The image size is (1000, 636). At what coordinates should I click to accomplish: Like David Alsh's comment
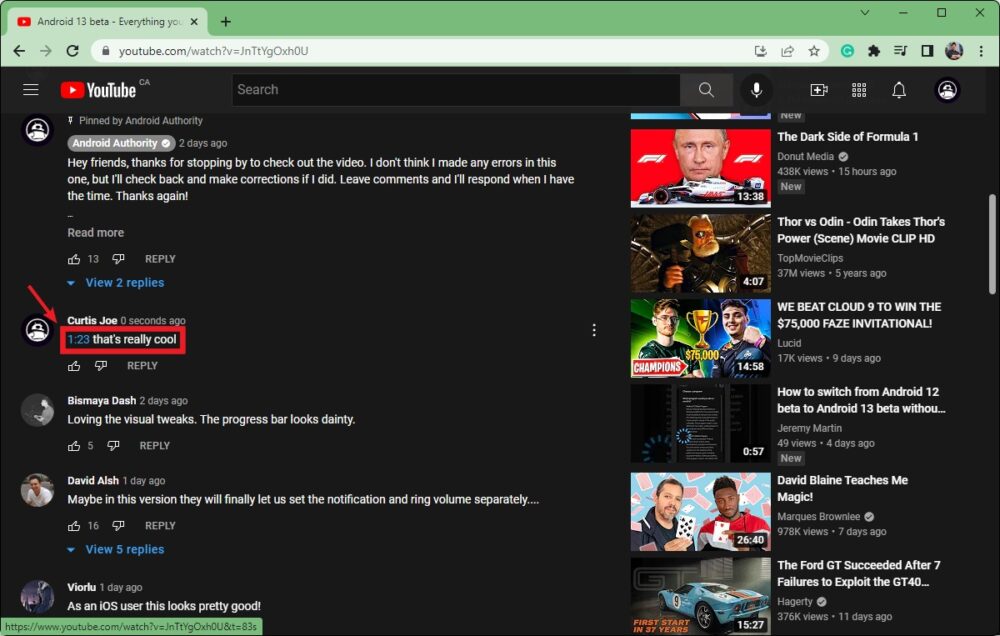coord(74,526)
